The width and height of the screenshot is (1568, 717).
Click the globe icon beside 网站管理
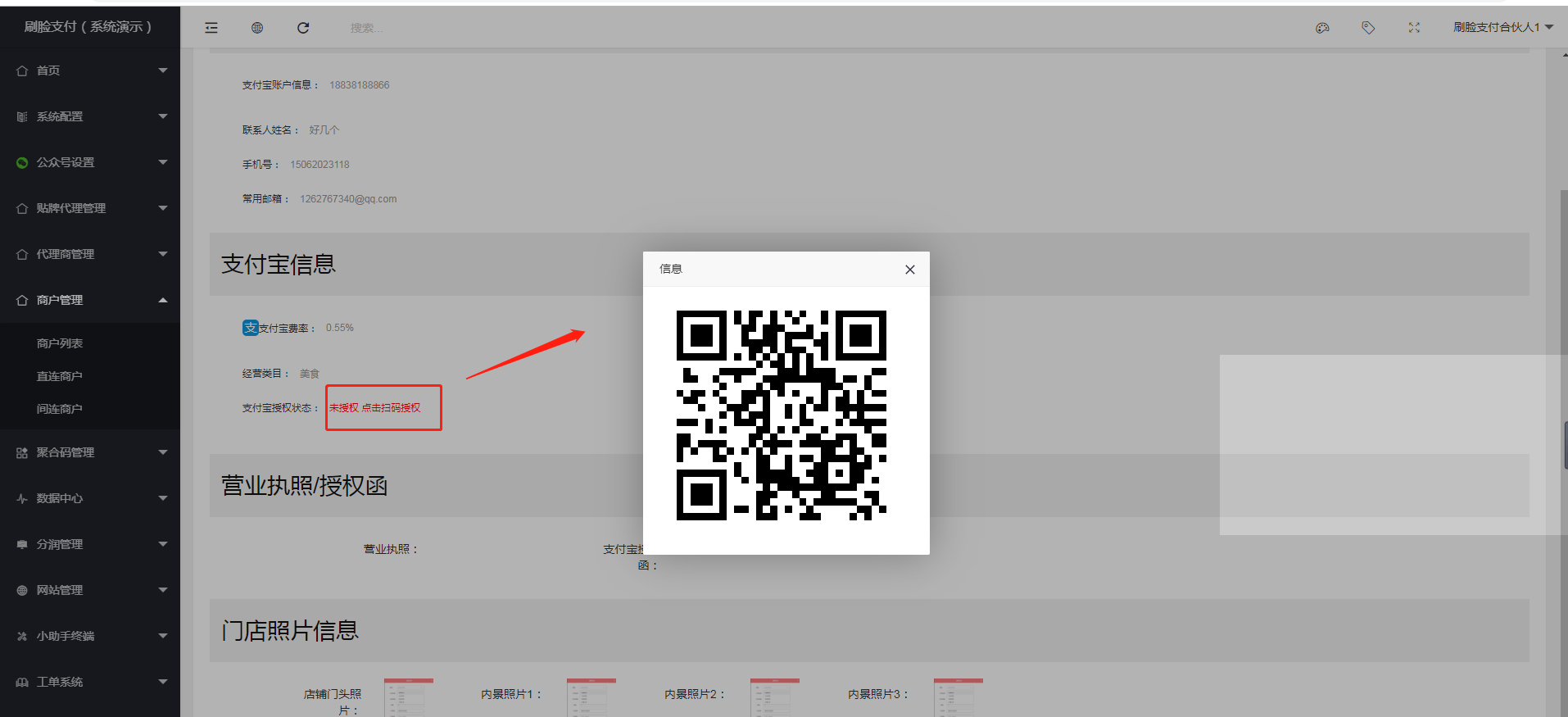22,590
